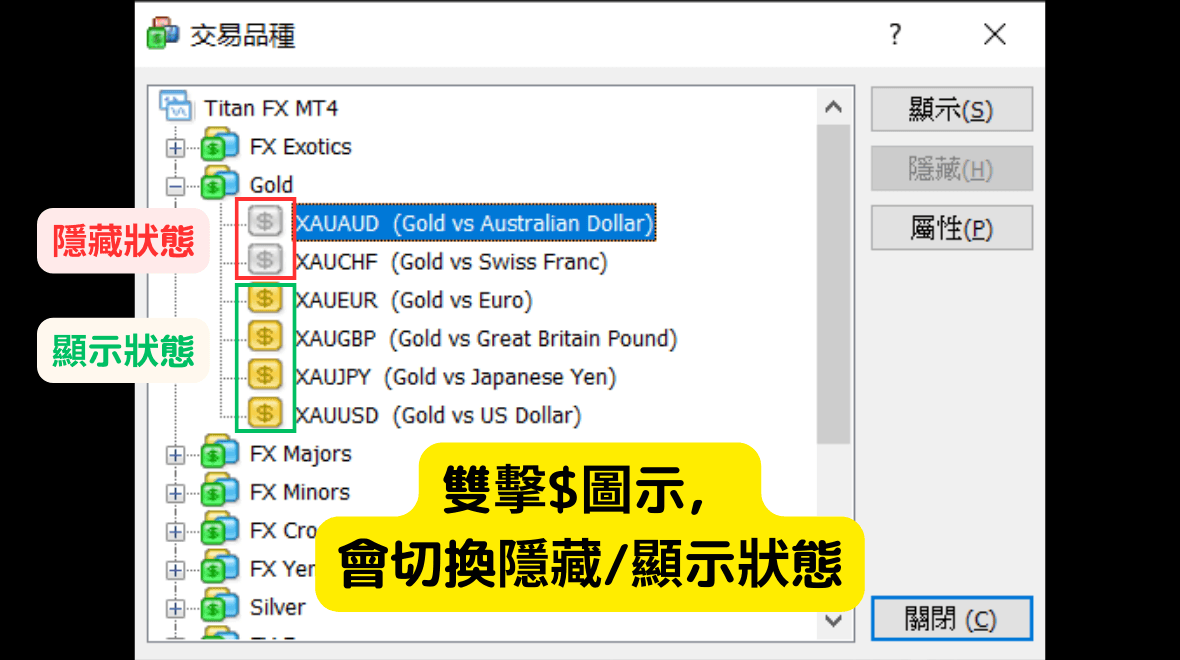
Task: Click the gray $ icon beside XAUAUD
Action: (x=264, y=223)
